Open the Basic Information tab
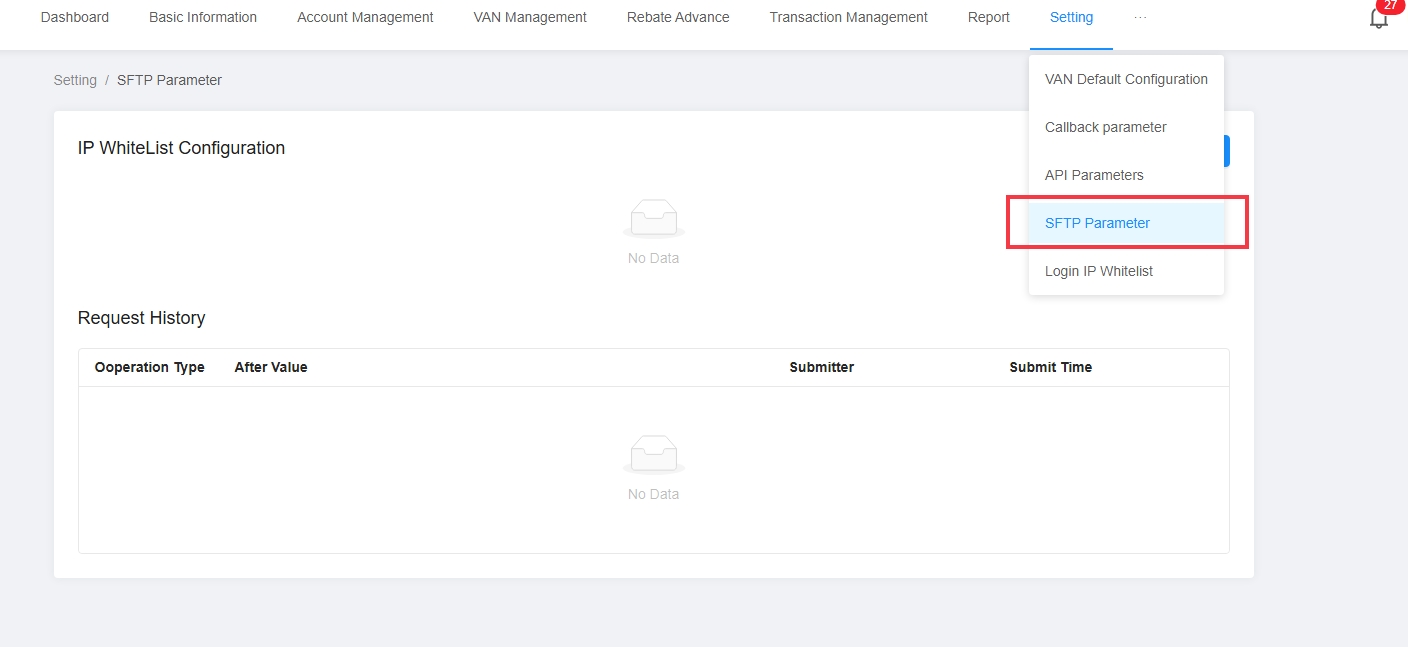The width and height of the screenshot is (1408, 647). (x=203, y=17)
